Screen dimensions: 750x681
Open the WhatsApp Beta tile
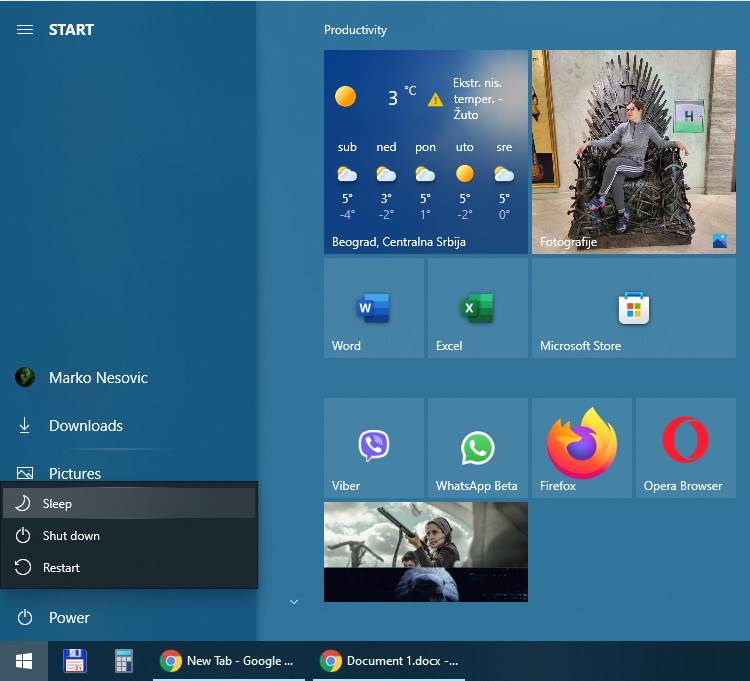(x=478, y=448)
